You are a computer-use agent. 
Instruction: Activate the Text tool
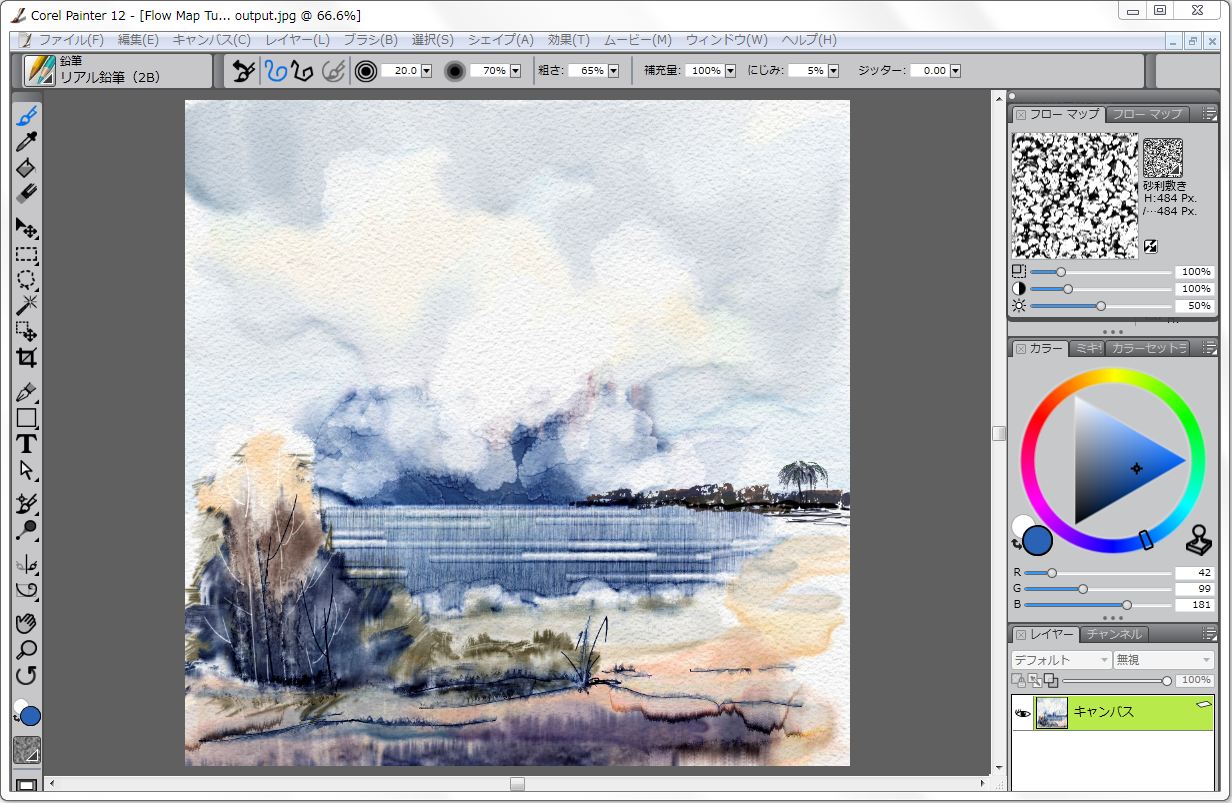tap(27, 444)
